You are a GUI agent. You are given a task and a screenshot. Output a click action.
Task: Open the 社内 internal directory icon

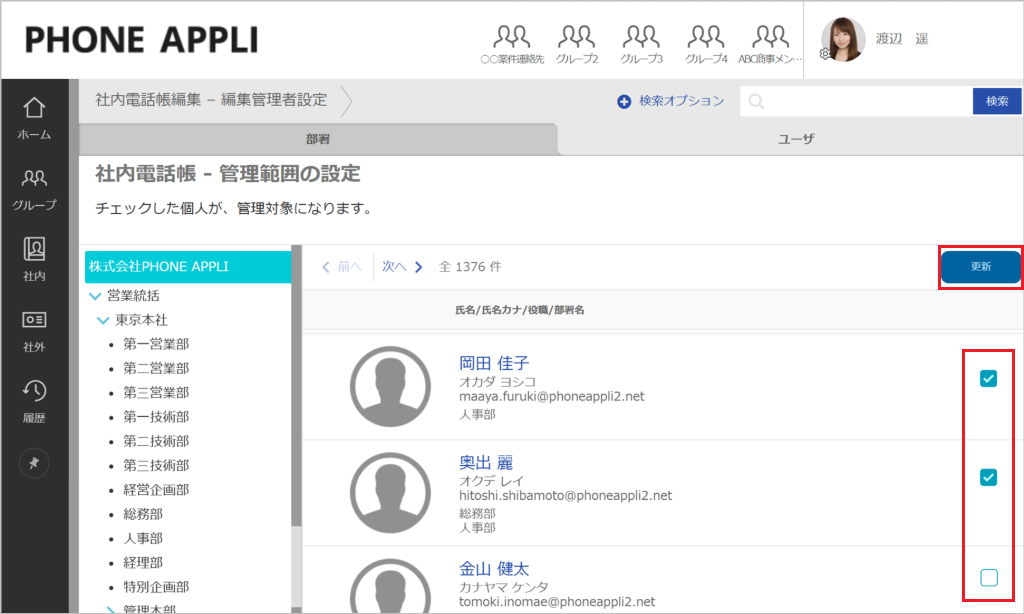34,259
